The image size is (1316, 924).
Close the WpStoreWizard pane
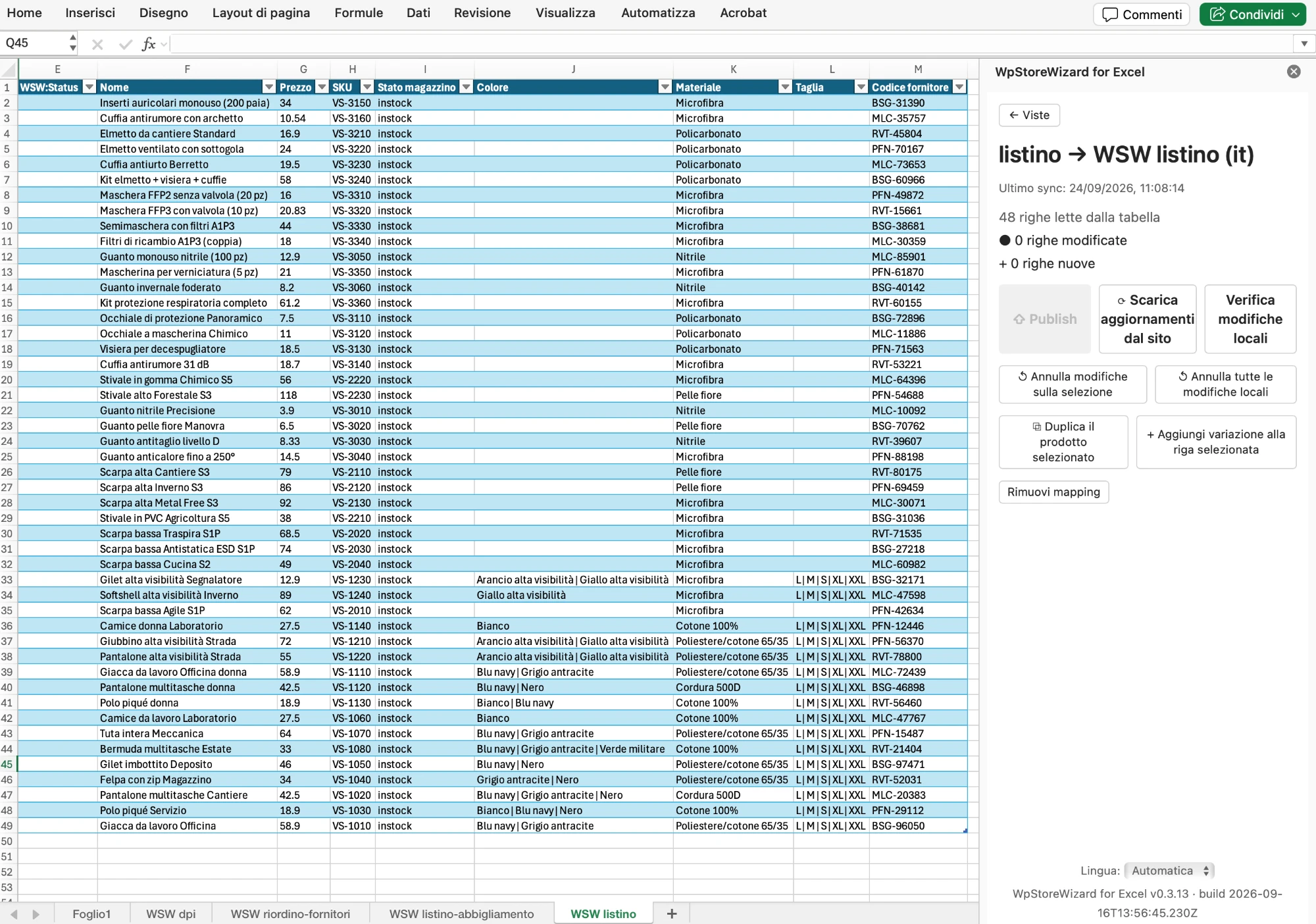click(1294, 72)
